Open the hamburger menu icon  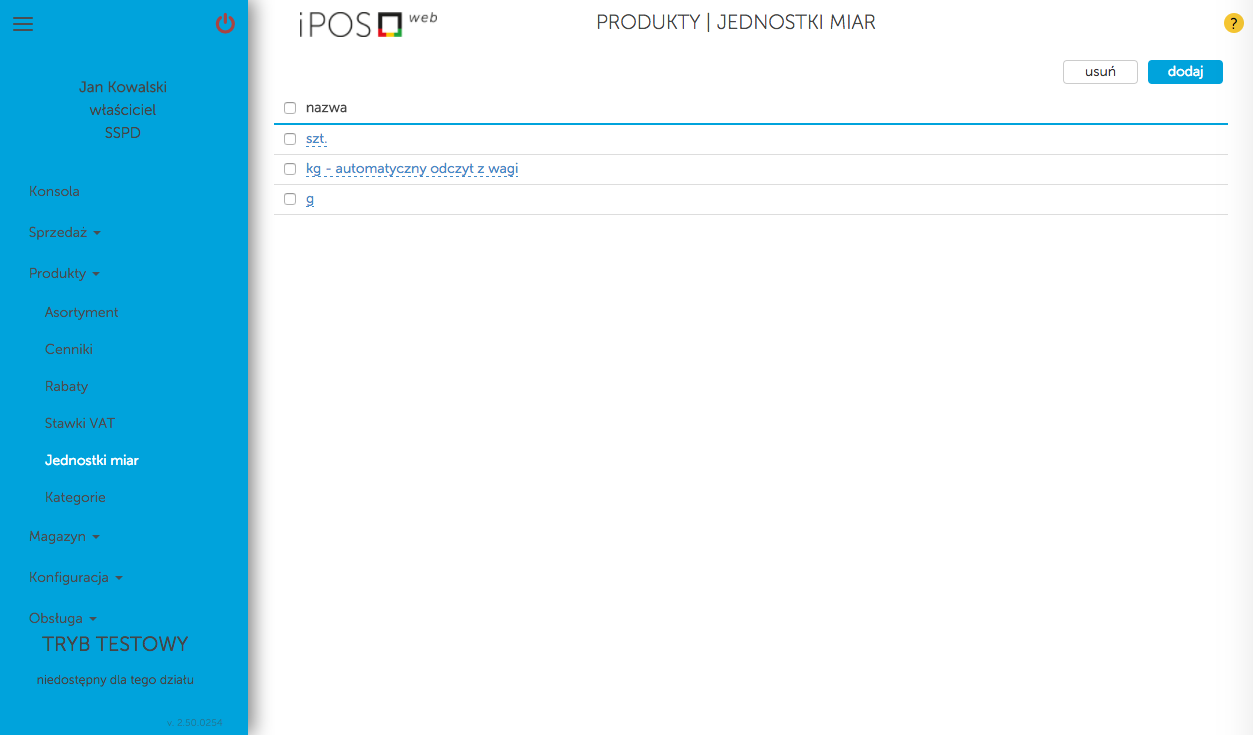23,24
